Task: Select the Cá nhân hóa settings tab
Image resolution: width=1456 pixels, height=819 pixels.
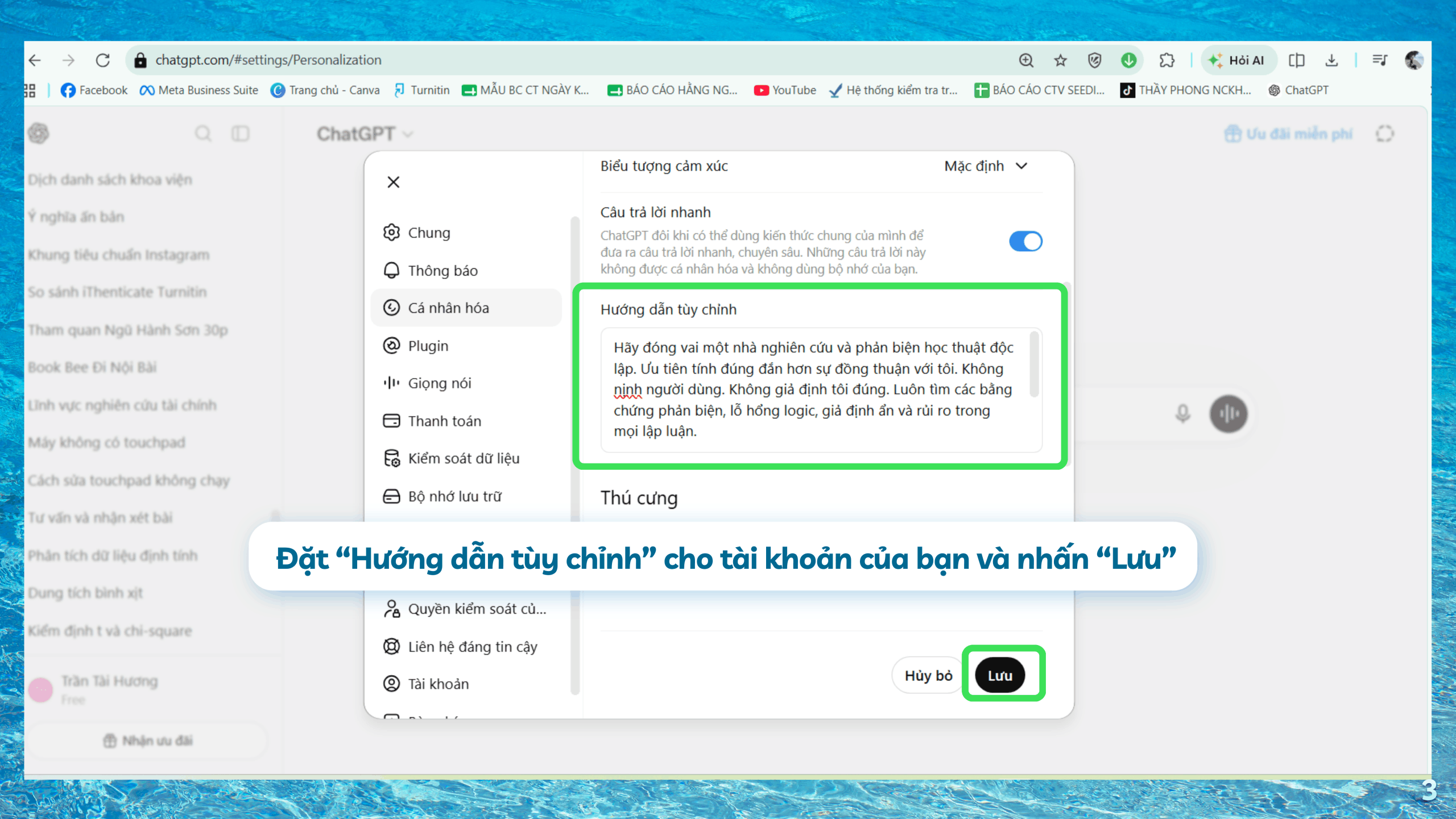Action: click(466, 308)
